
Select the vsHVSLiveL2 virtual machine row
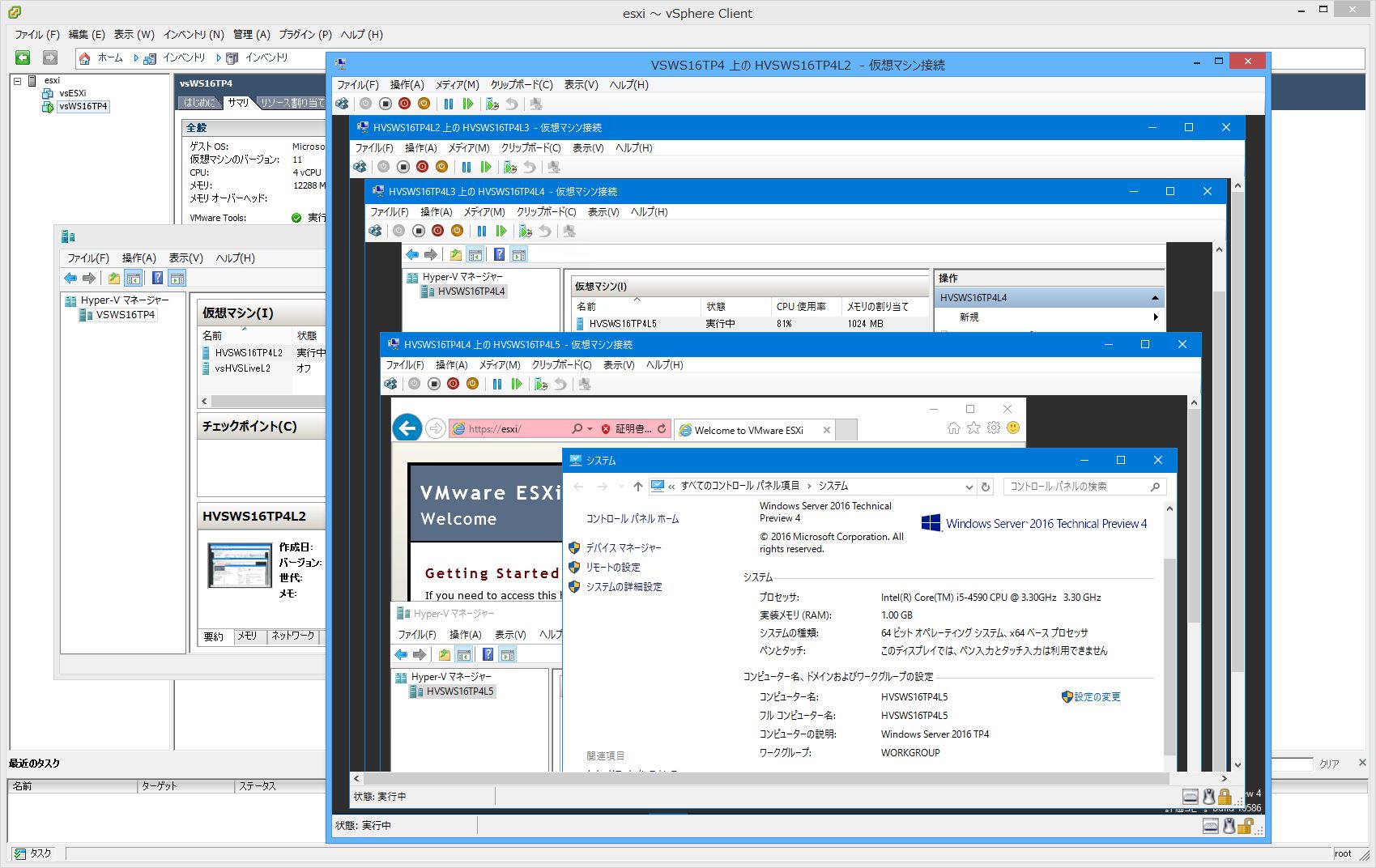click(x=262, y=368)
